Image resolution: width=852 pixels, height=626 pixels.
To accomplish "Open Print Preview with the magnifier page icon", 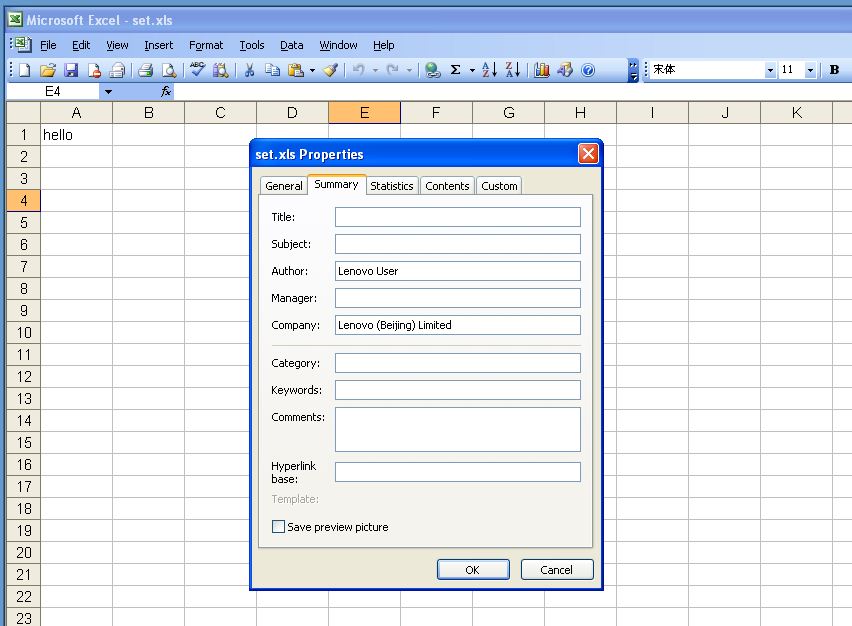I will tap(169, 70).
